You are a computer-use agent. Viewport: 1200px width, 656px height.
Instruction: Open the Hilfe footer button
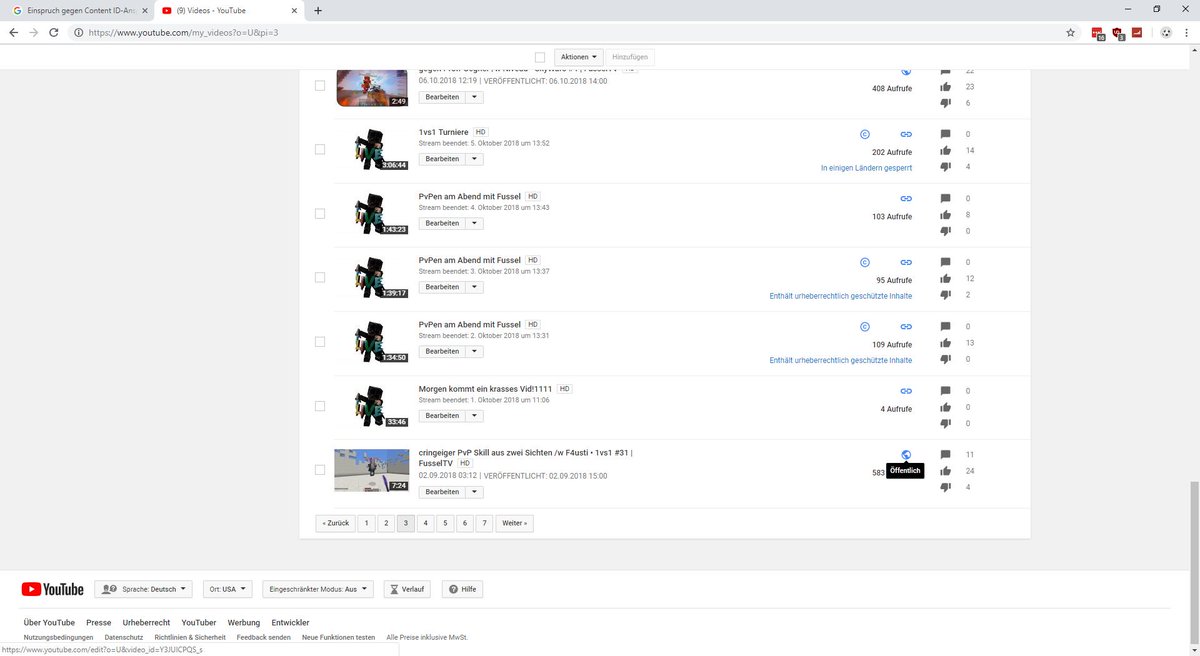tap(463, 589)
